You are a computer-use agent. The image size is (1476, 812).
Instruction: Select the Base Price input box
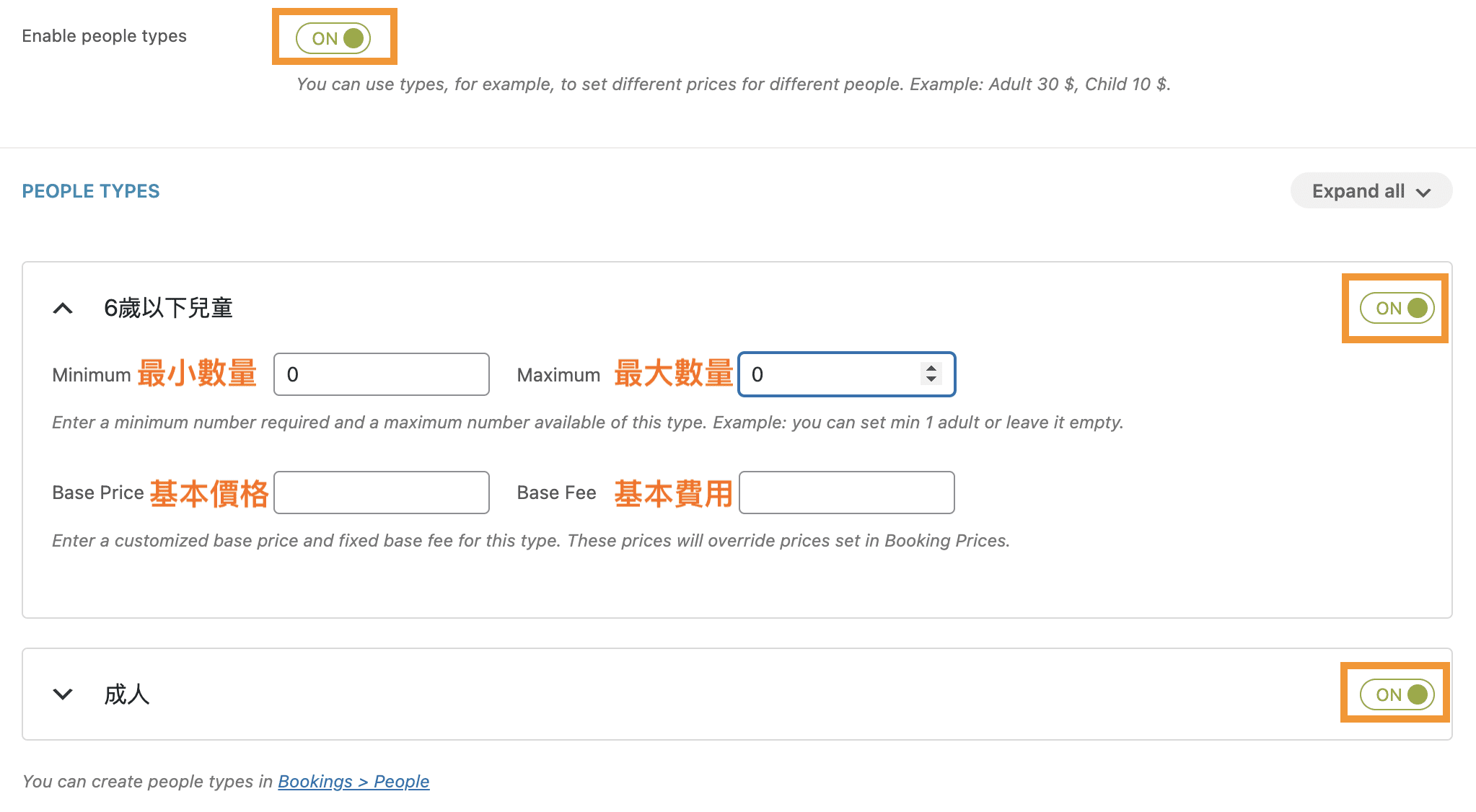pos(381,493)
